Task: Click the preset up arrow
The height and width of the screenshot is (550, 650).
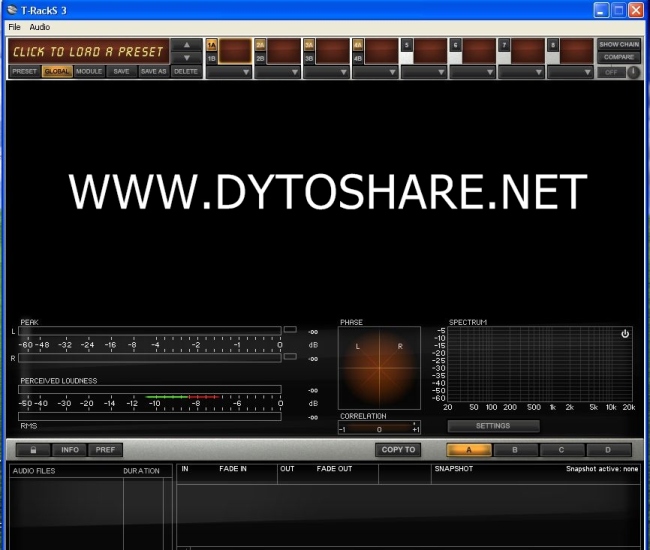Action: click(x=187, y=45)
